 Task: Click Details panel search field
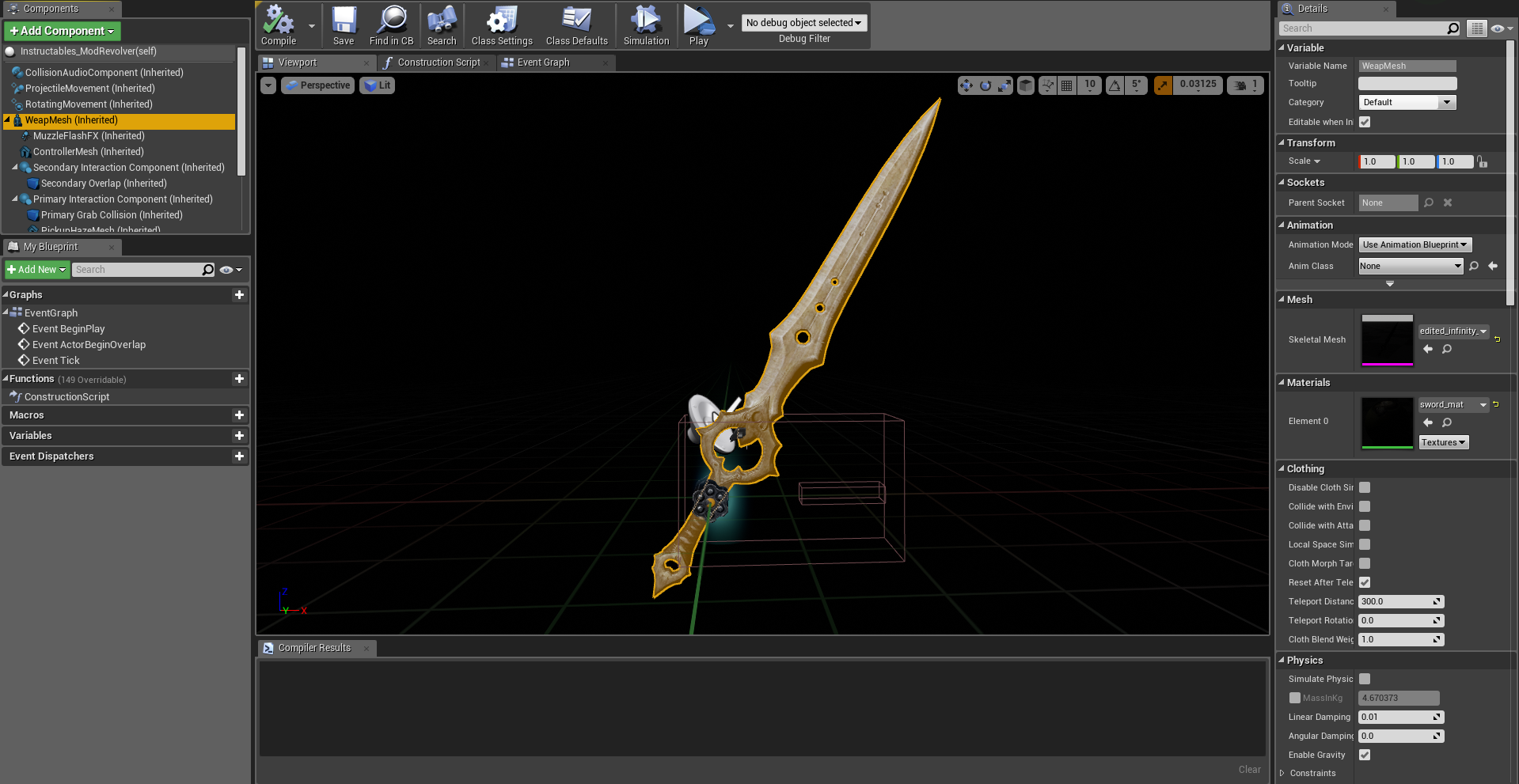pos(1363,28)
